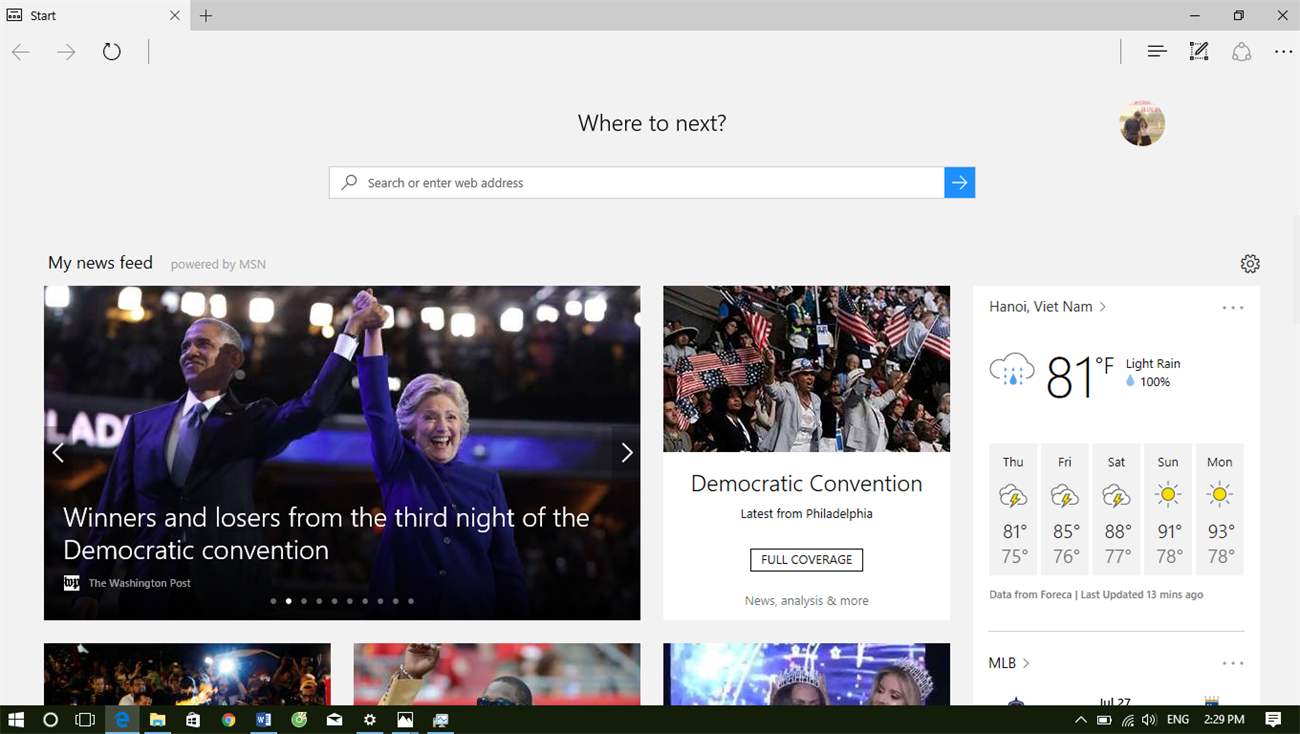Click the magnifier icon in the search box
The image size is (1300, 734).
point(349,183)
